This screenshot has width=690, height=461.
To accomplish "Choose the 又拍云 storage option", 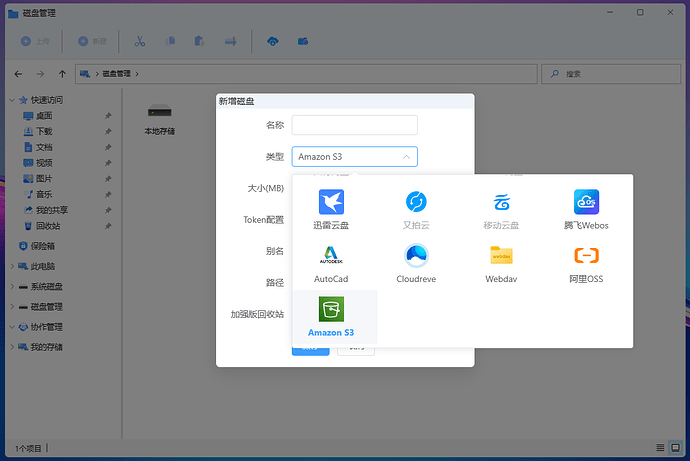I will coord(416,210).
